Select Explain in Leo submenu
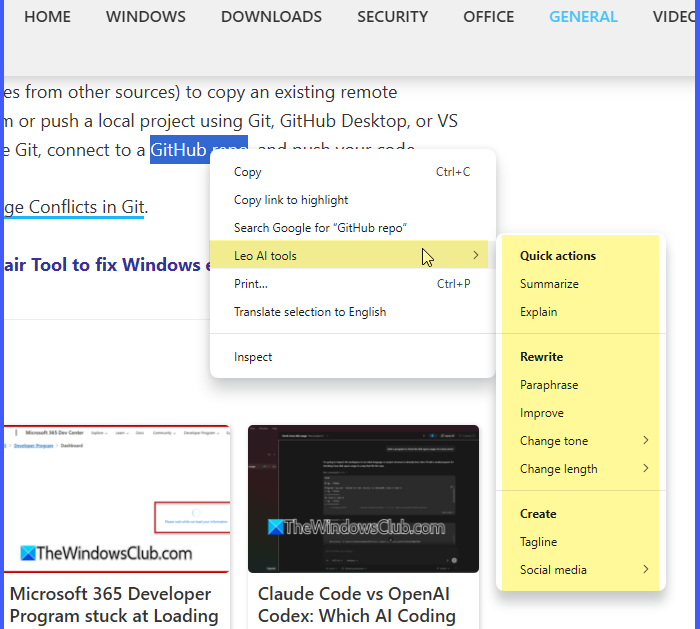The width and height of the screenshot is (700, 629). coord(580,312)
